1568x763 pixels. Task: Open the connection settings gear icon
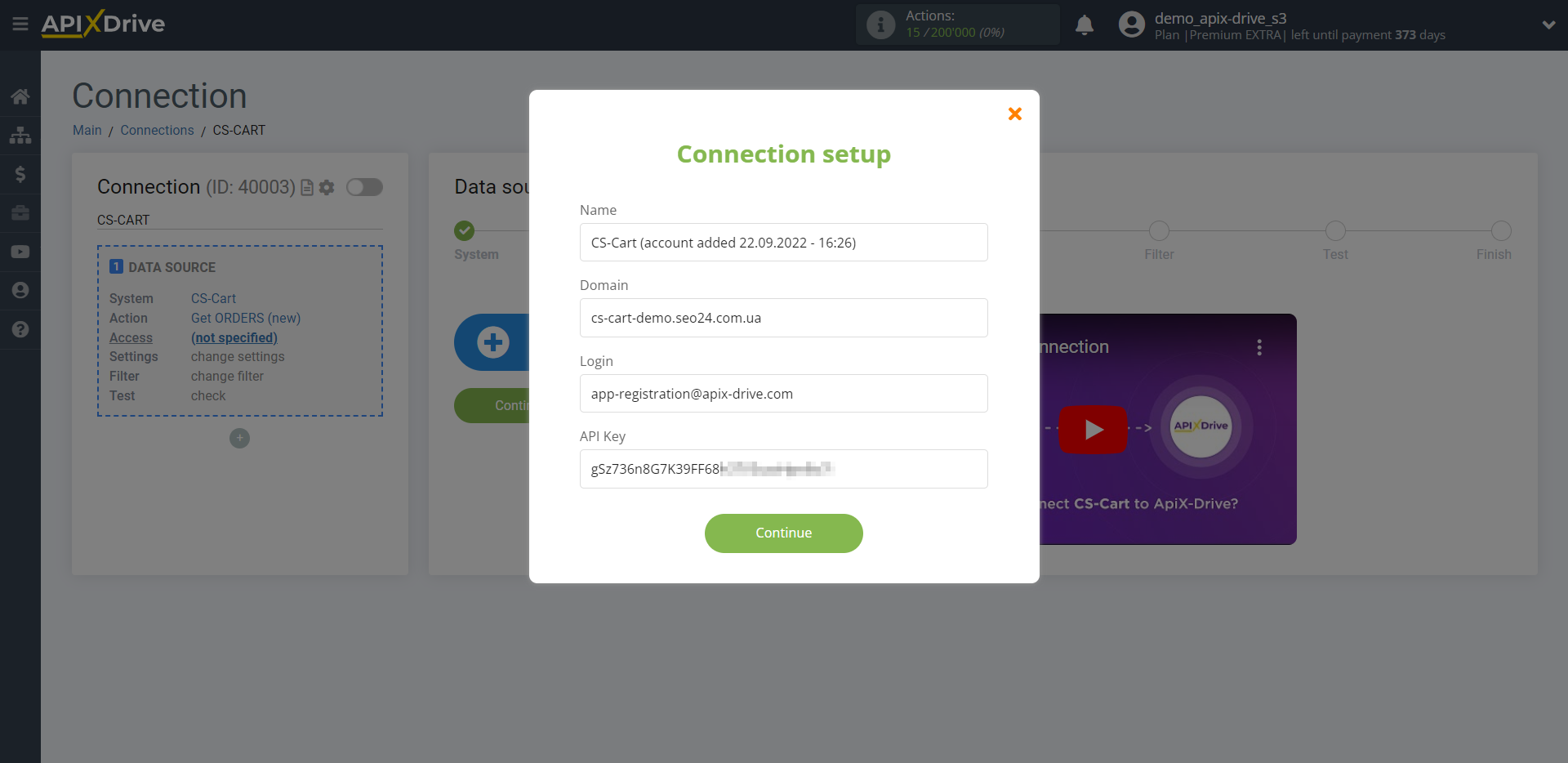tap(327, 188)
